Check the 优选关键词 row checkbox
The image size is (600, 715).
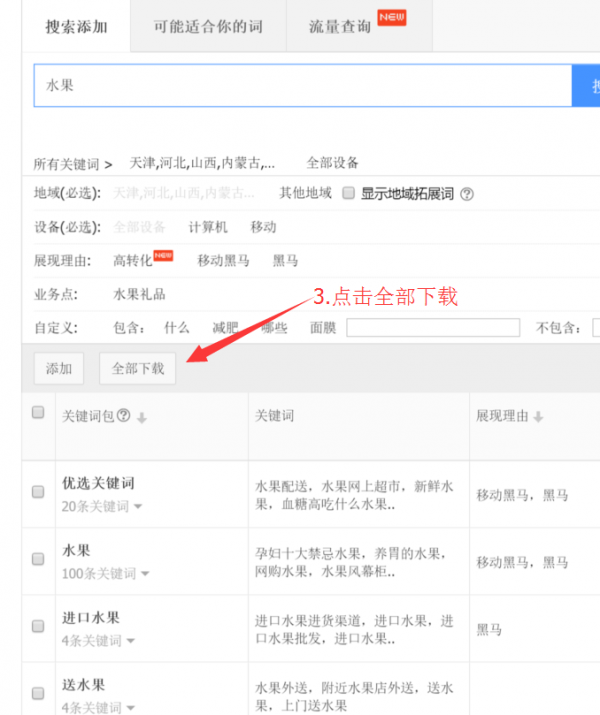(38, 492)
